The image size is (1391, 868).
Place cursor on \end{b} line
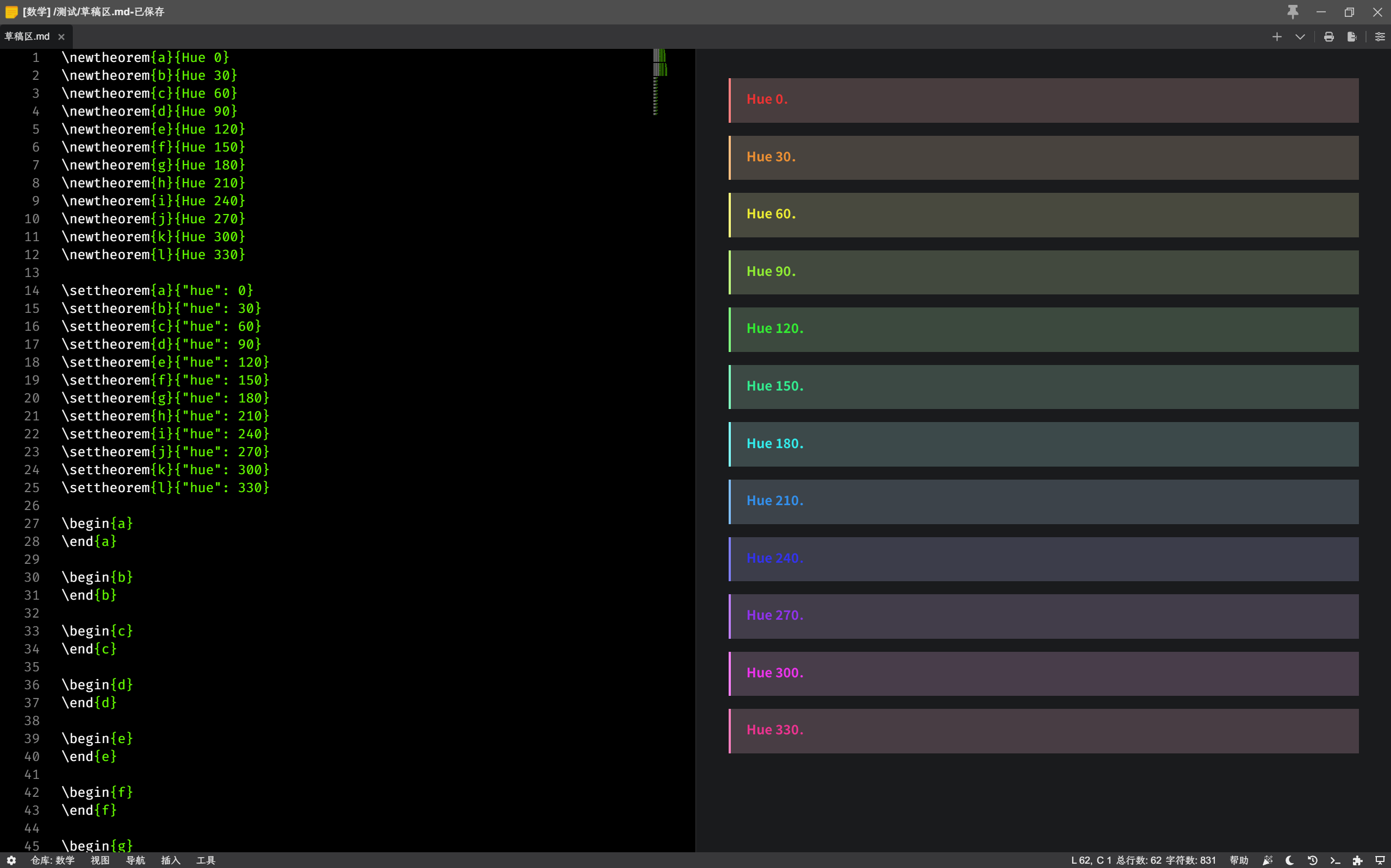[90, 595]
